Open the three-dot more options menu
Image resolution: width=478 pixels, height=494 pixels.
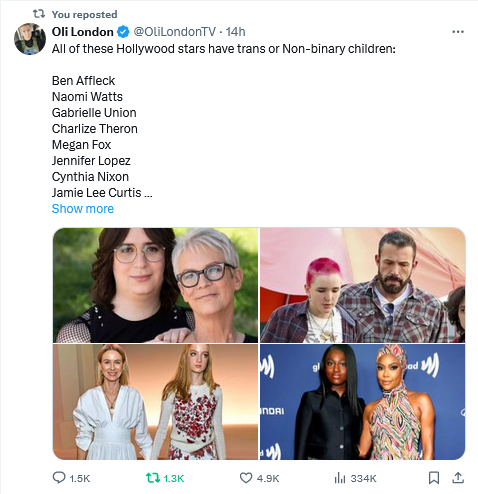[x=458, y=32]
